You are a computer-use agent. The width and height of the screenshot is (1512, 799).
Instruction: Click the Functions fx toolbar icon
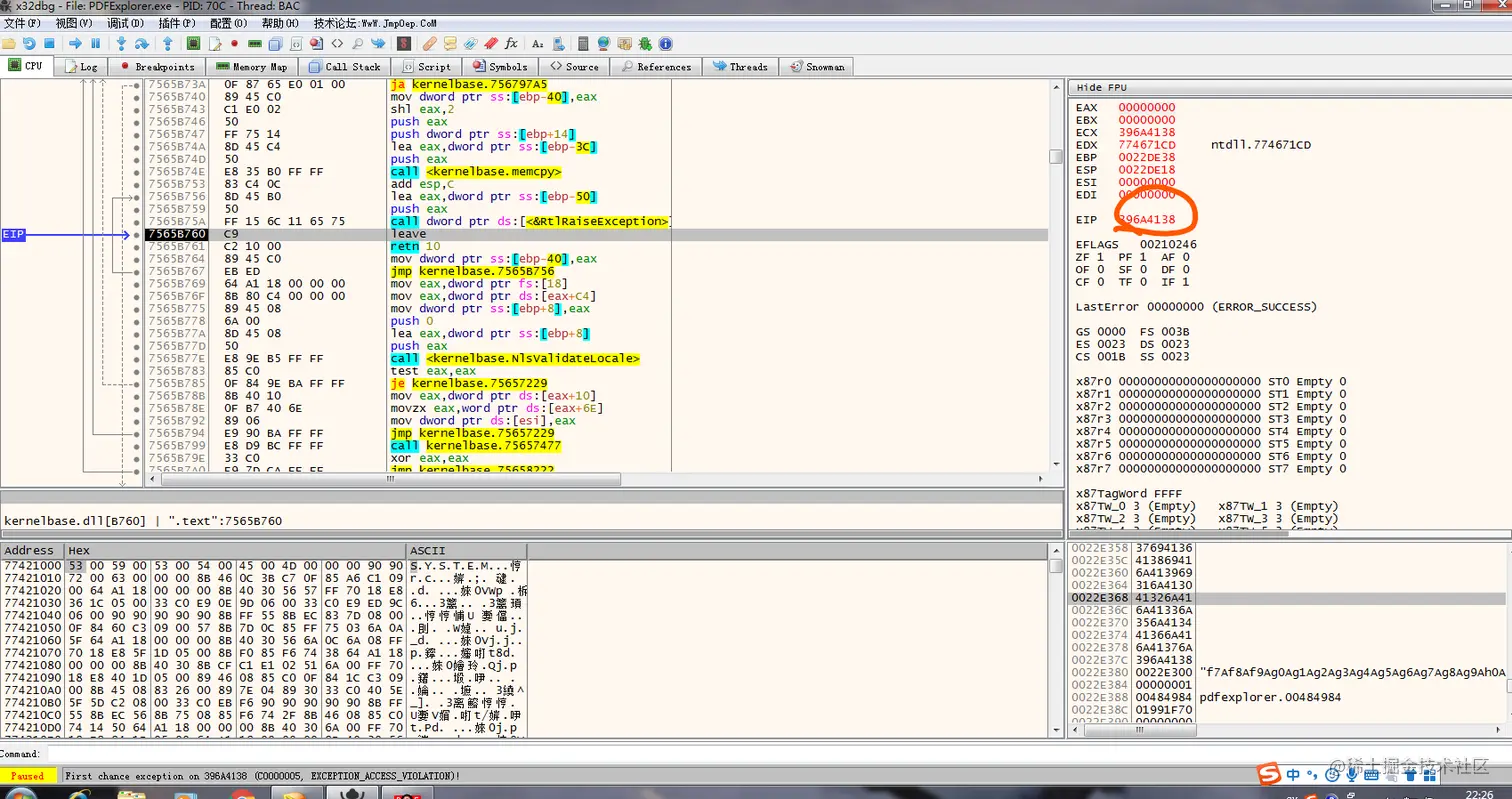tap(511, 43)
